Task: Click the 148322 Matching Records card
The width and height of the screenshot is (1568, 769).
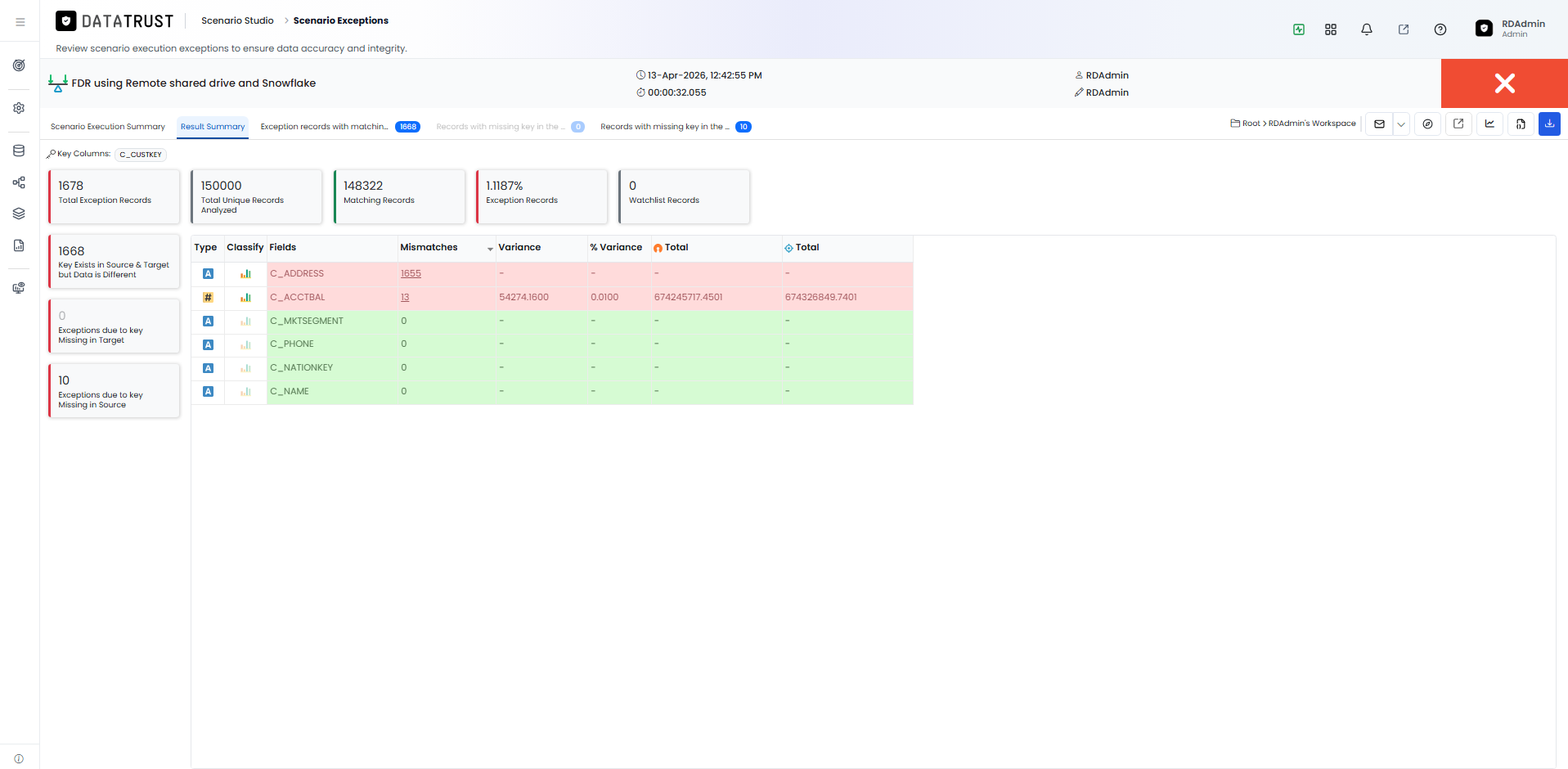Action: point(399,196)
